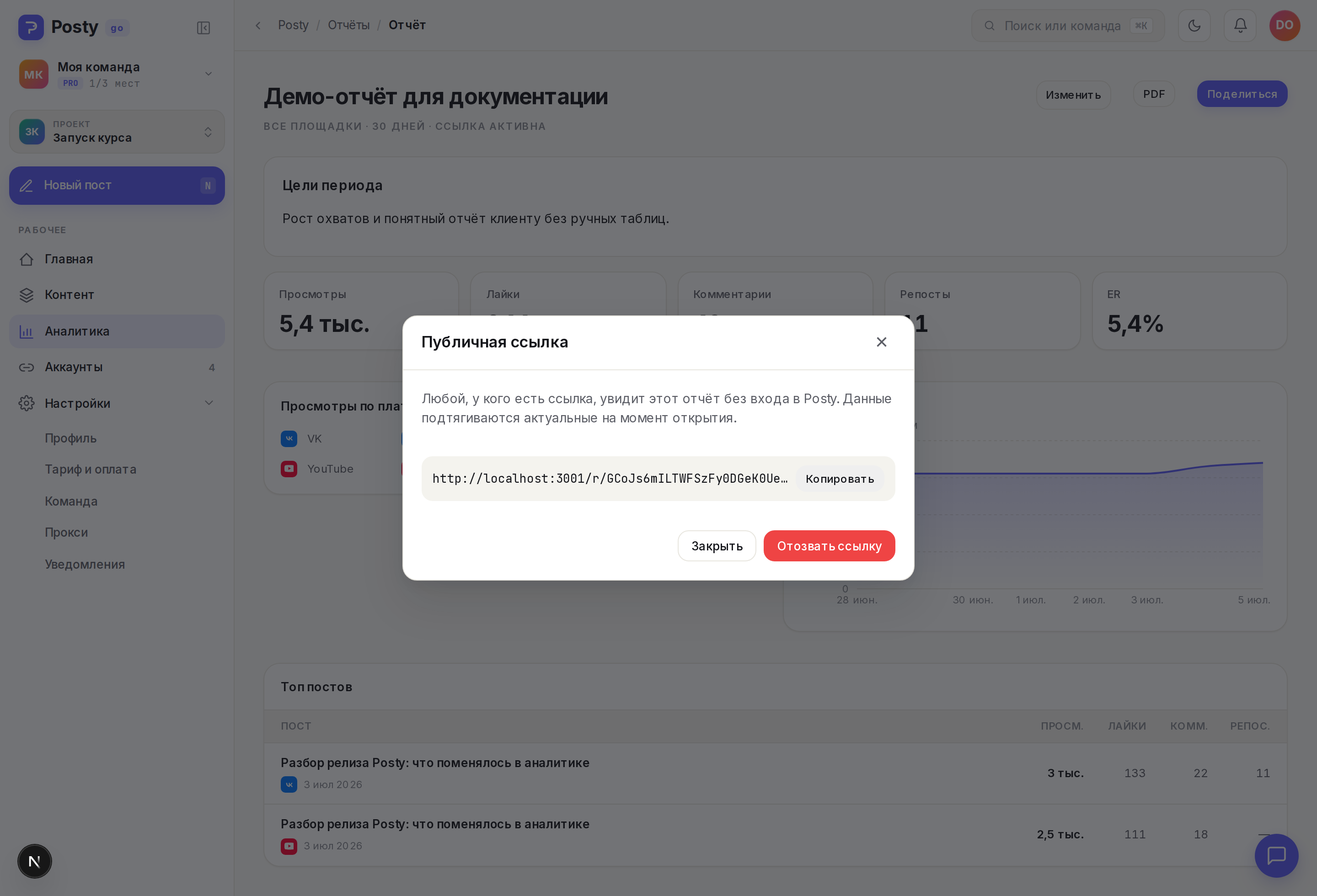Close the Публичная ссылка dialog with X icon
The image size is (1317, 896).
881,342
